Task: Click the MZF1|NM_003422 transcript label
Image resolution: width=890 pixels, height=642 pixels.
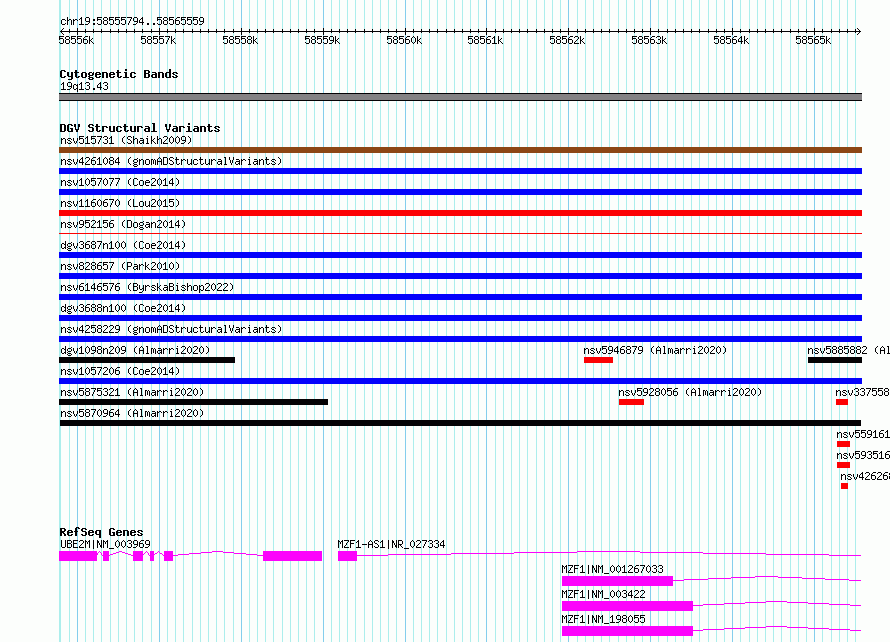Action: (603, 594)
